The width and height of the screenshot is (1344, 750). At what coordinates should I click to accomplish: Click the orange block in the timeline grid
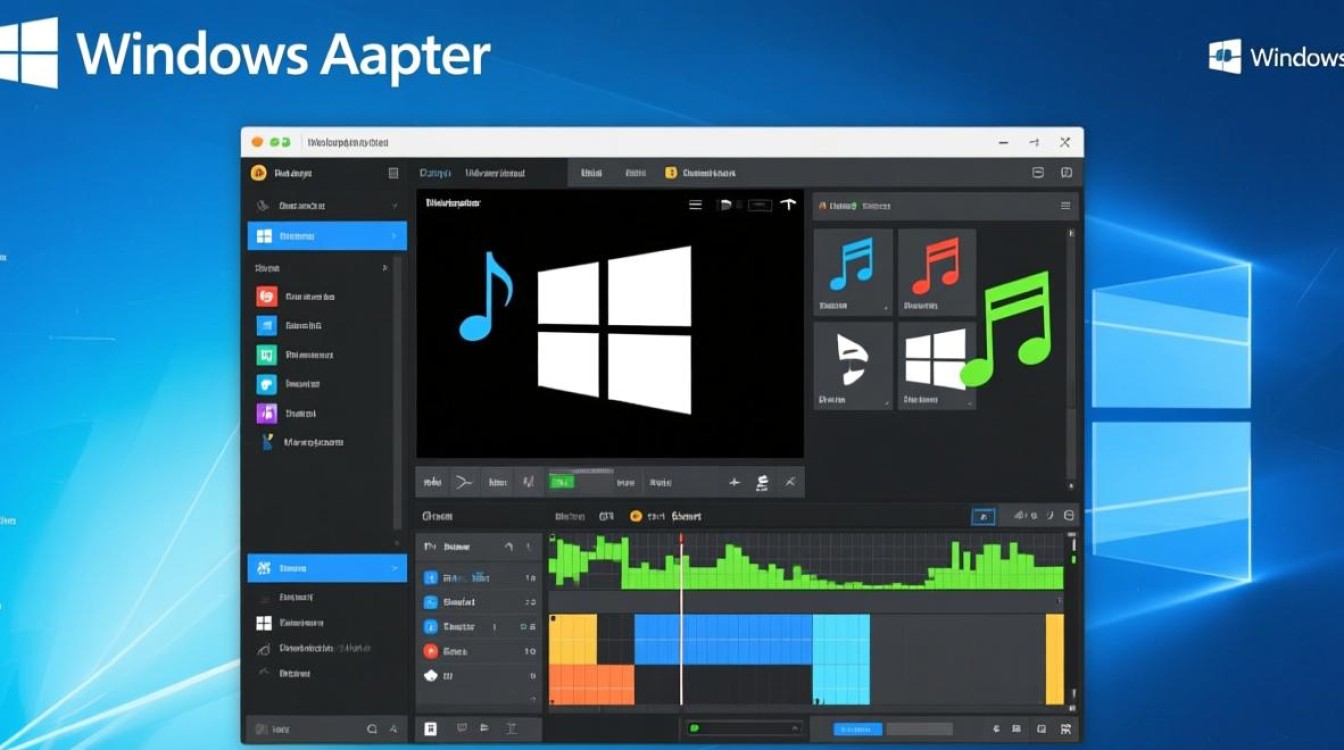click(592, 684)
